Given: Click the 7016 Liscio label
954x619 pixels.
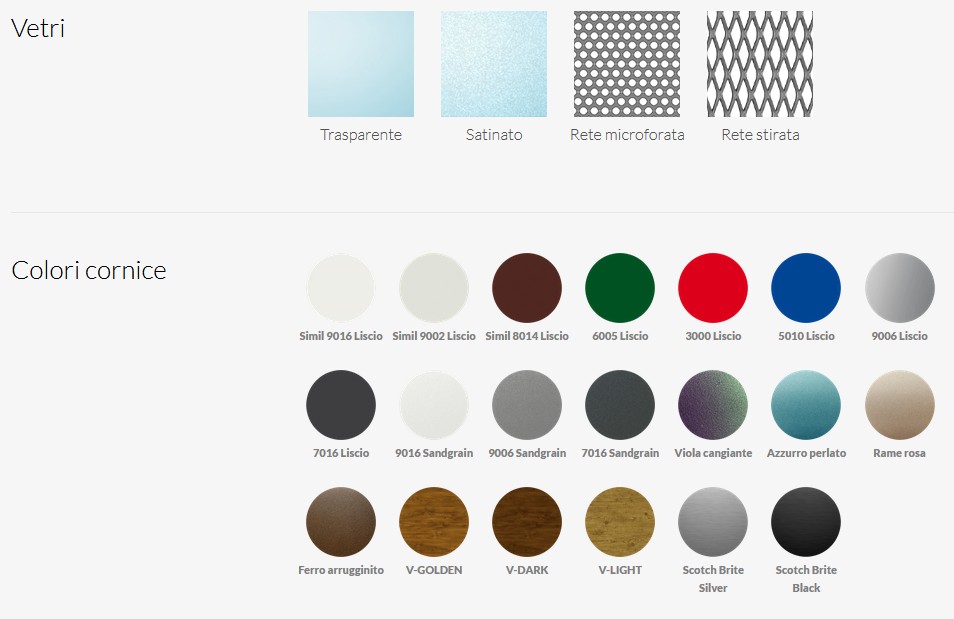Looking at the screenshot, I should 341,453.
